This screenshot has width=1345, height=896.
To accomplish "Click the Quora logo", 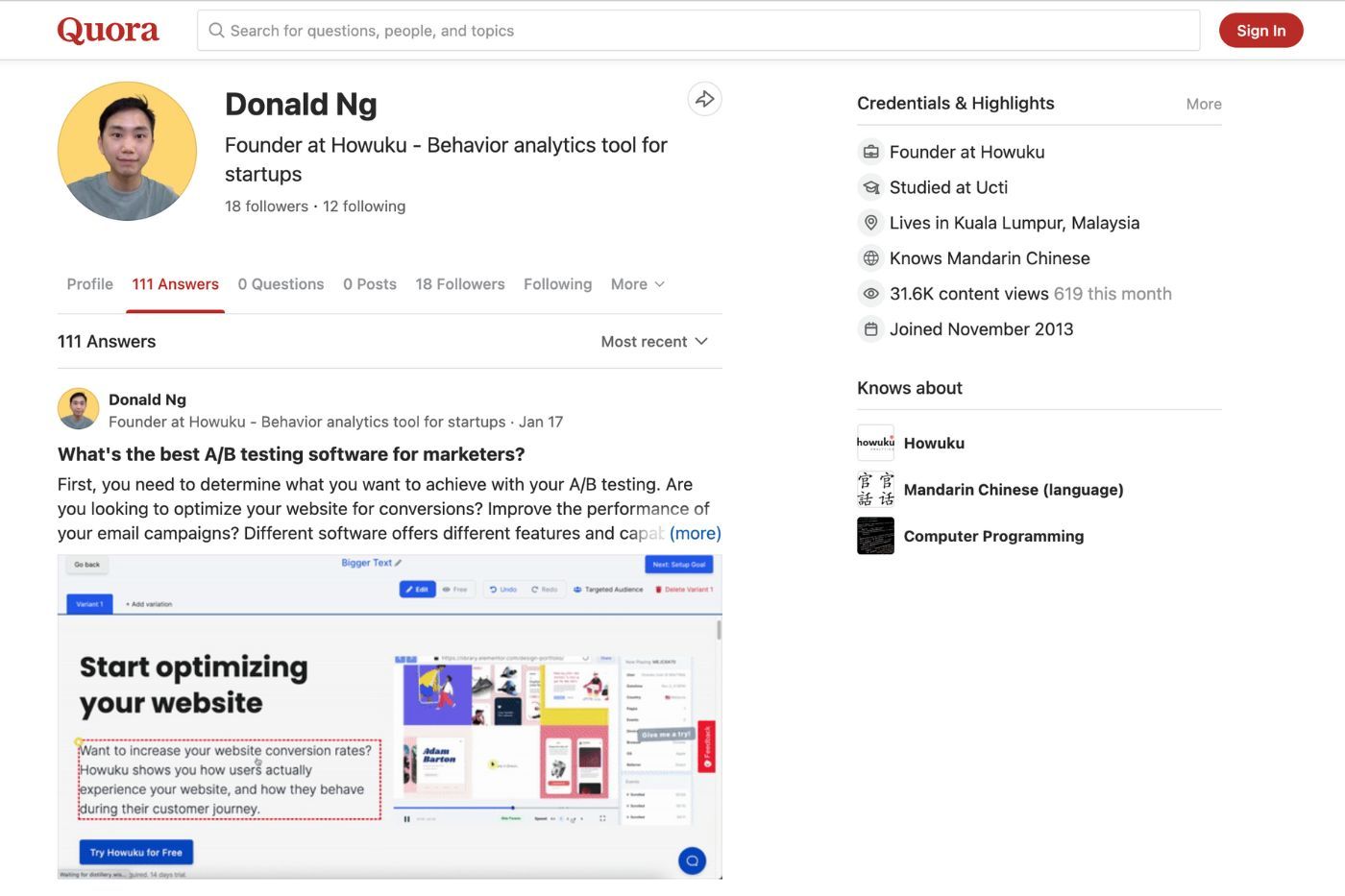I will (x=108, y=31).
